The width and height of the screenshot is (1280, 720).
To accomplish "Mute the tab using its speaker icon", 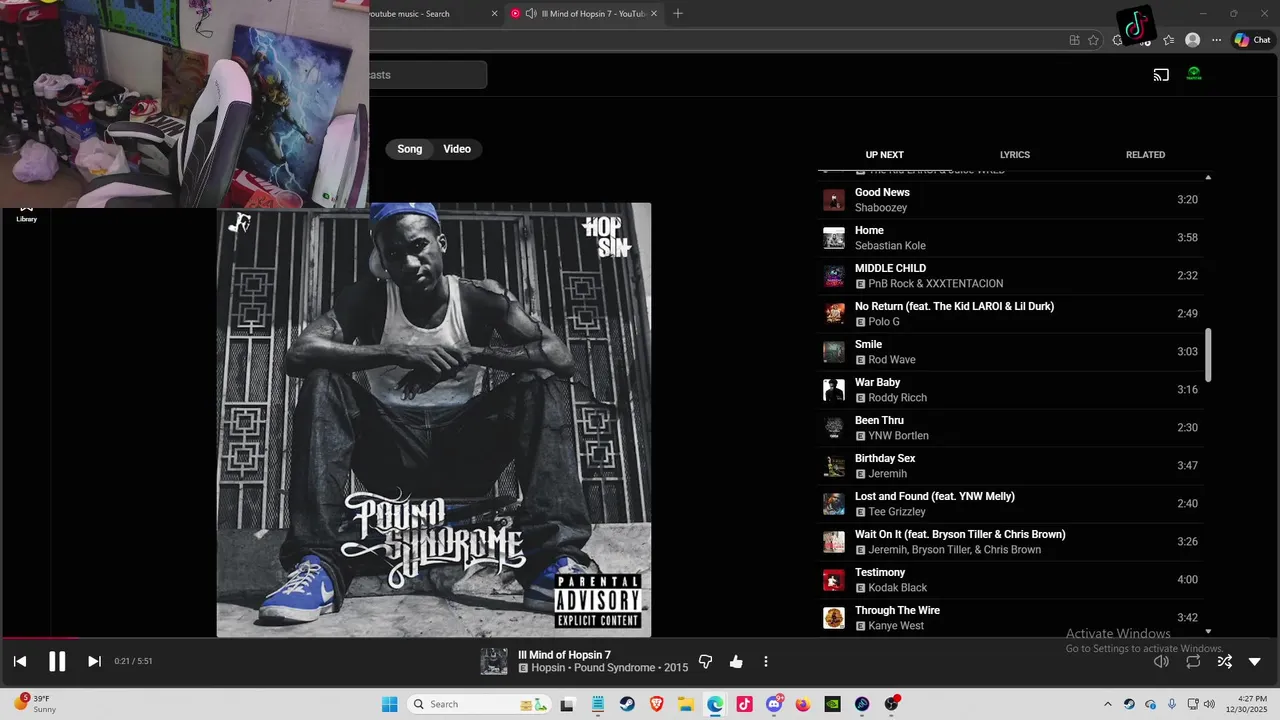I will point(531,14).
